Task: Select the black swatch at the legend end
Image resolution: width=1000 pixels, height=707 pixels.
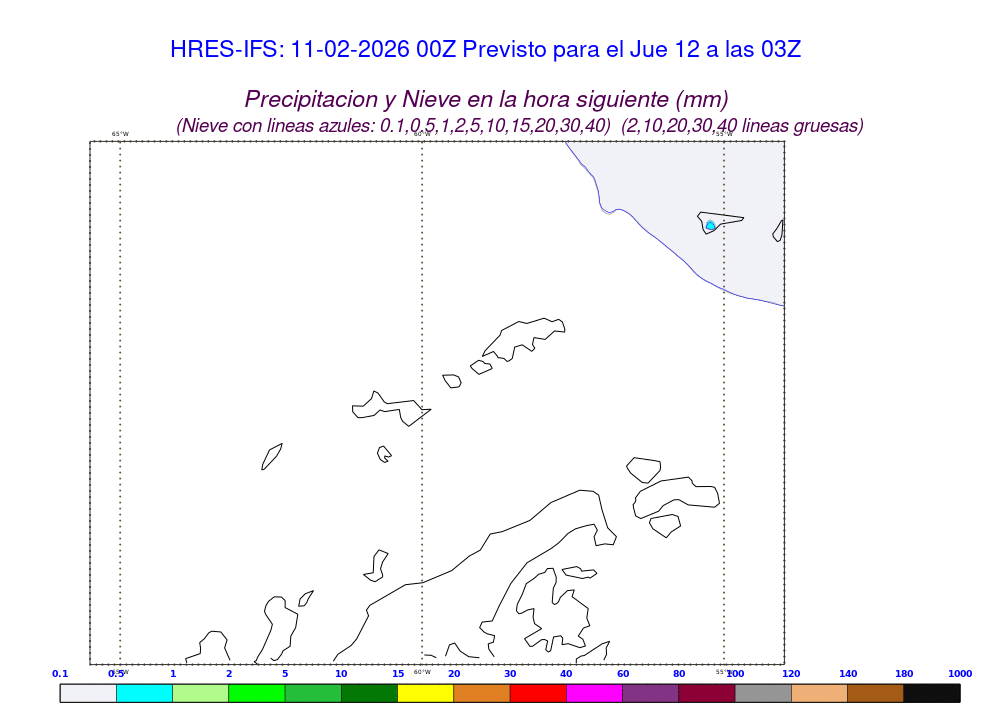Action: 931,692
